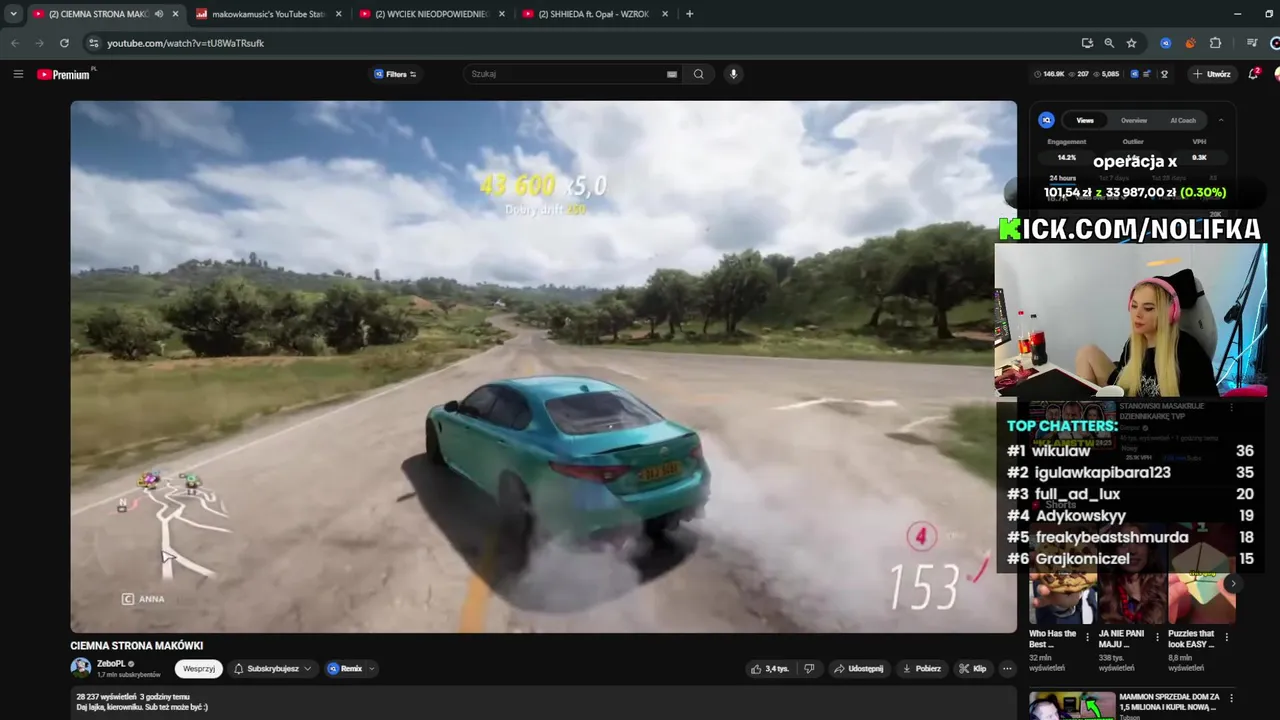Reload the page in Chrome
Screen dimensions: 1280x720
64,43
